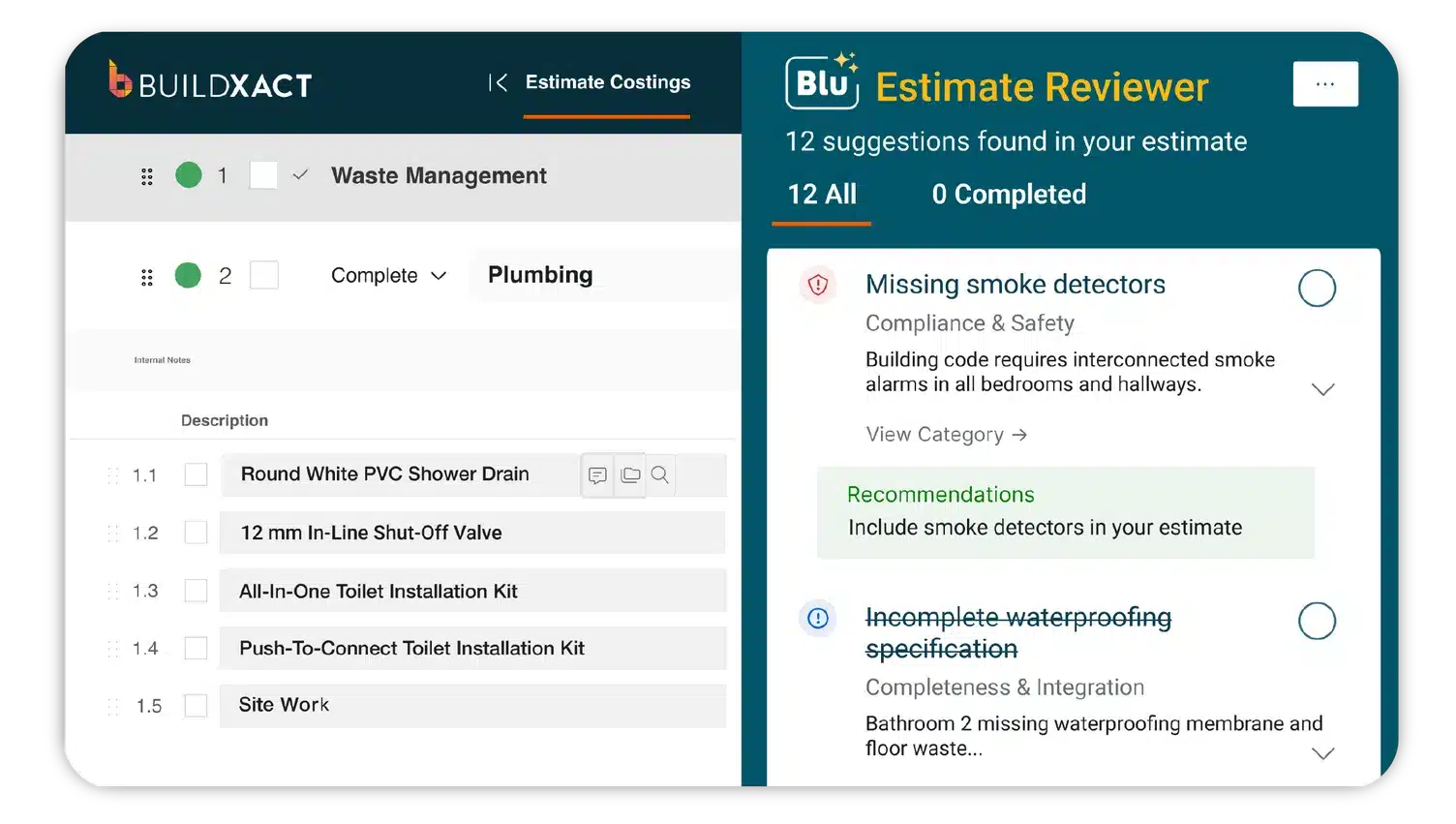Tick the checkbox next to Site Work

point(197,706)
